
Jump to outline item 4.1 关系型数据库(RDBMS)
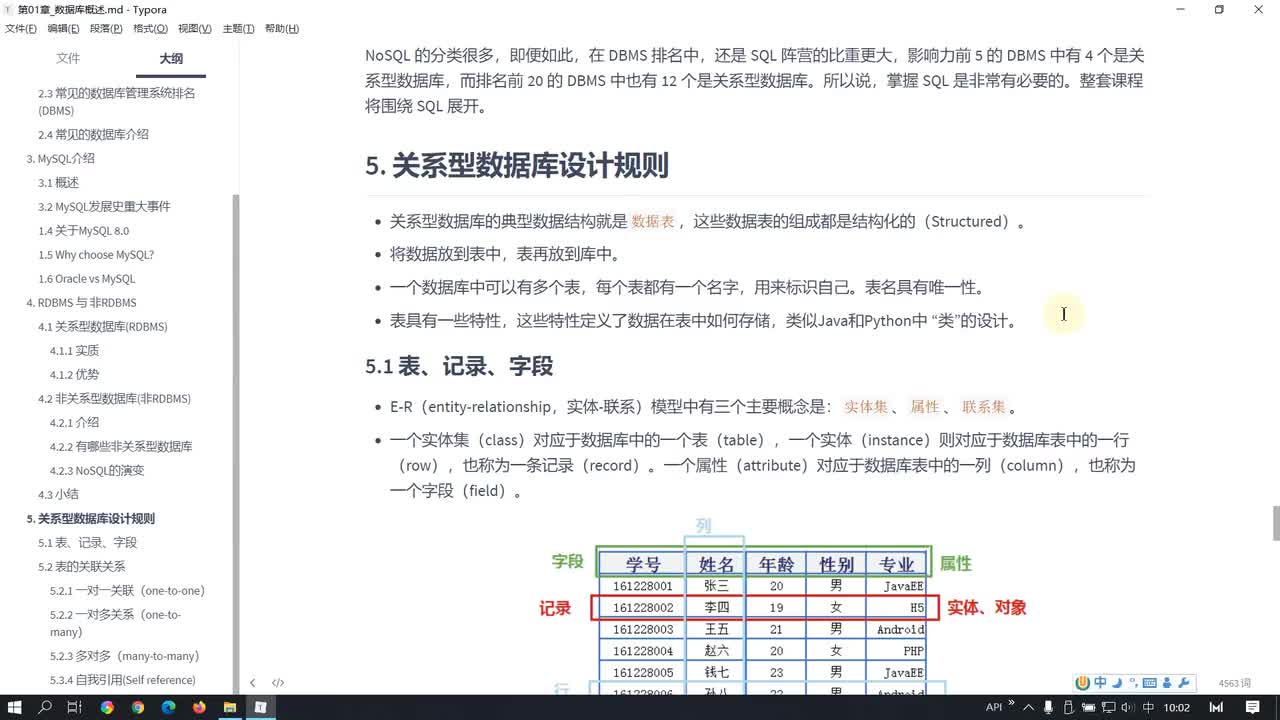click(103, 327)
